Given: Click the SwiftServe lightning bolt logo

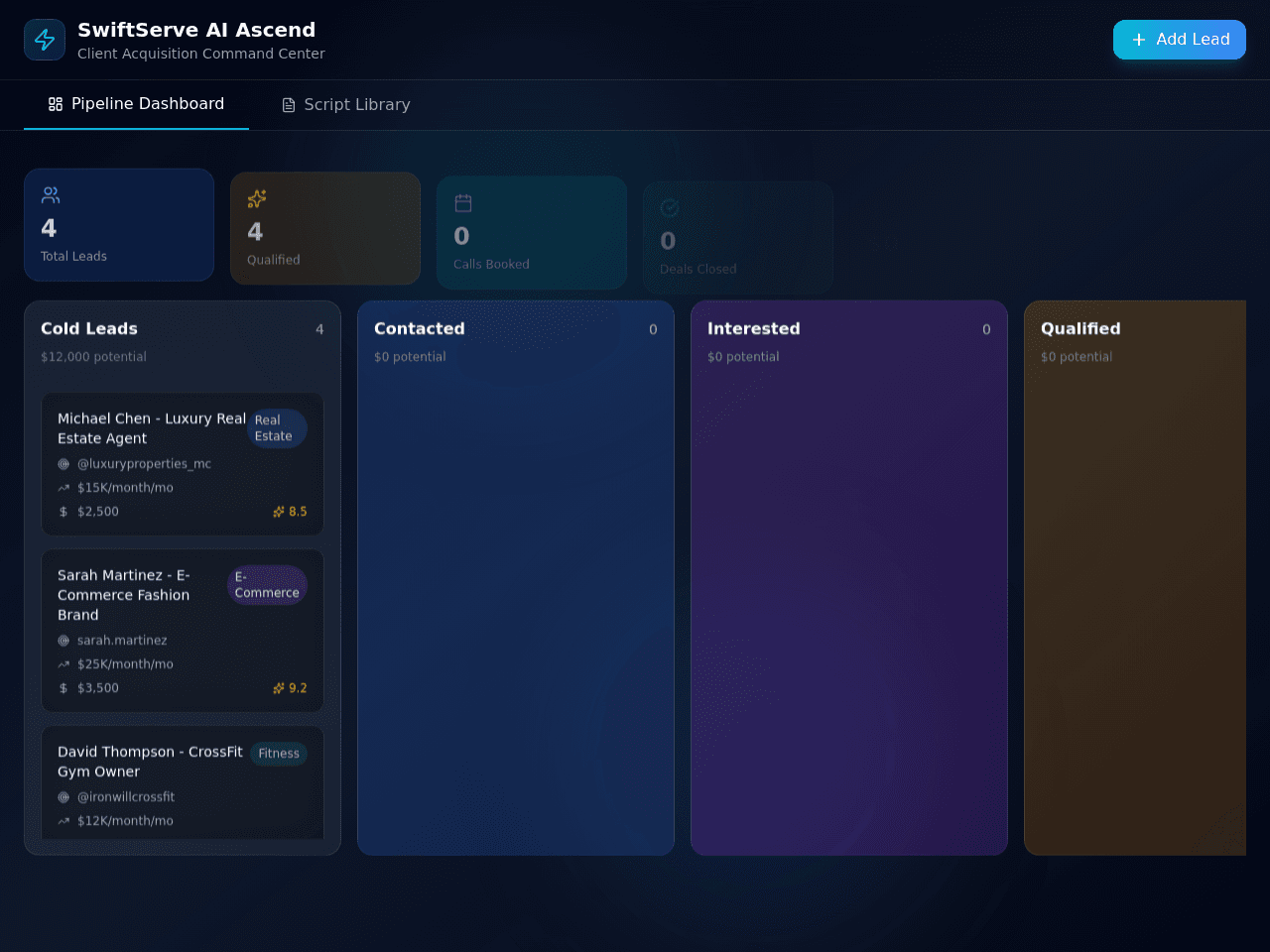Looking at the screenshot, I should click(45, 40).
